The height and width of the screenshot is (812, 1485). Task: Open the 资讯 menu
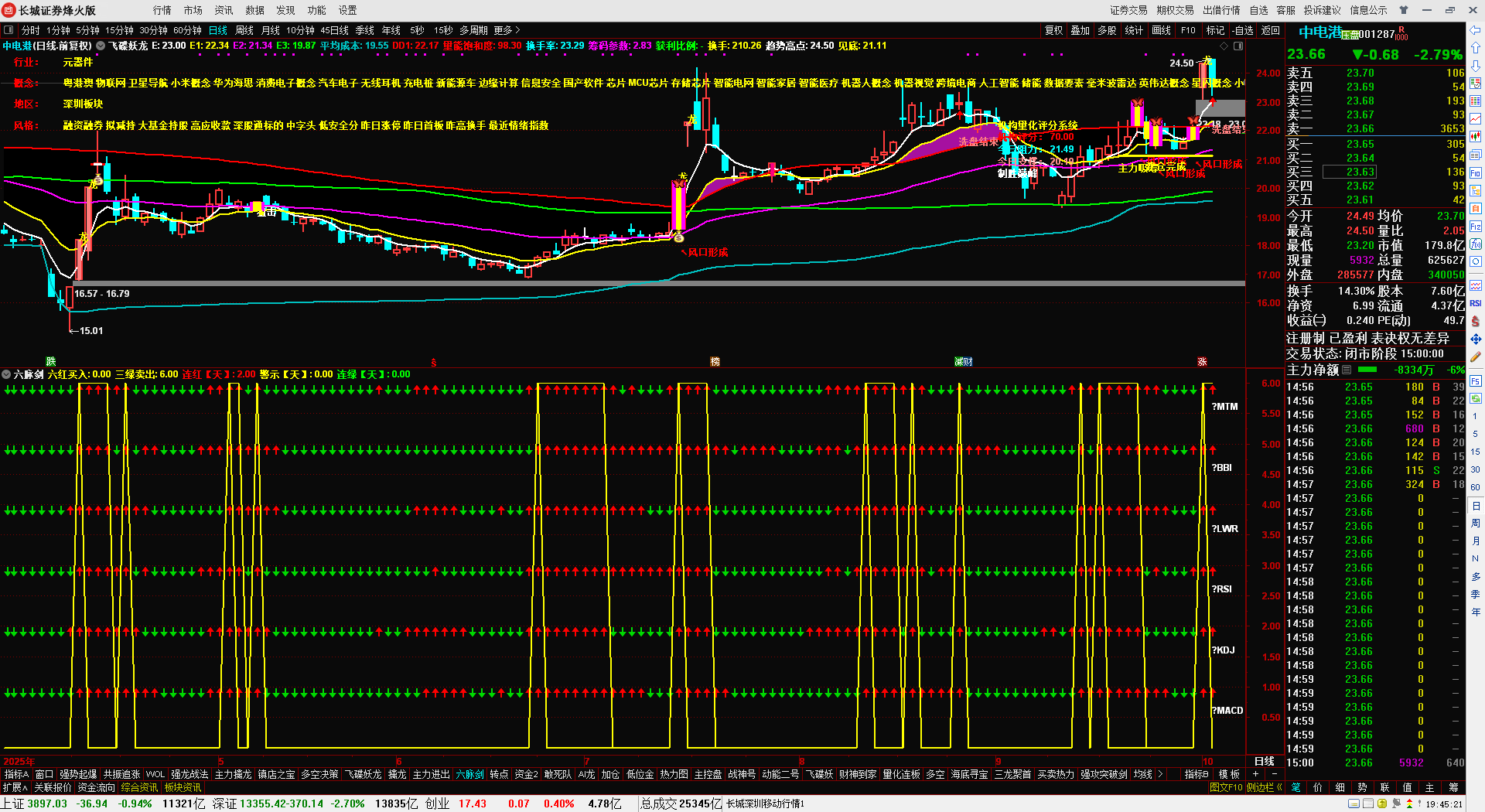click(224, 10)
